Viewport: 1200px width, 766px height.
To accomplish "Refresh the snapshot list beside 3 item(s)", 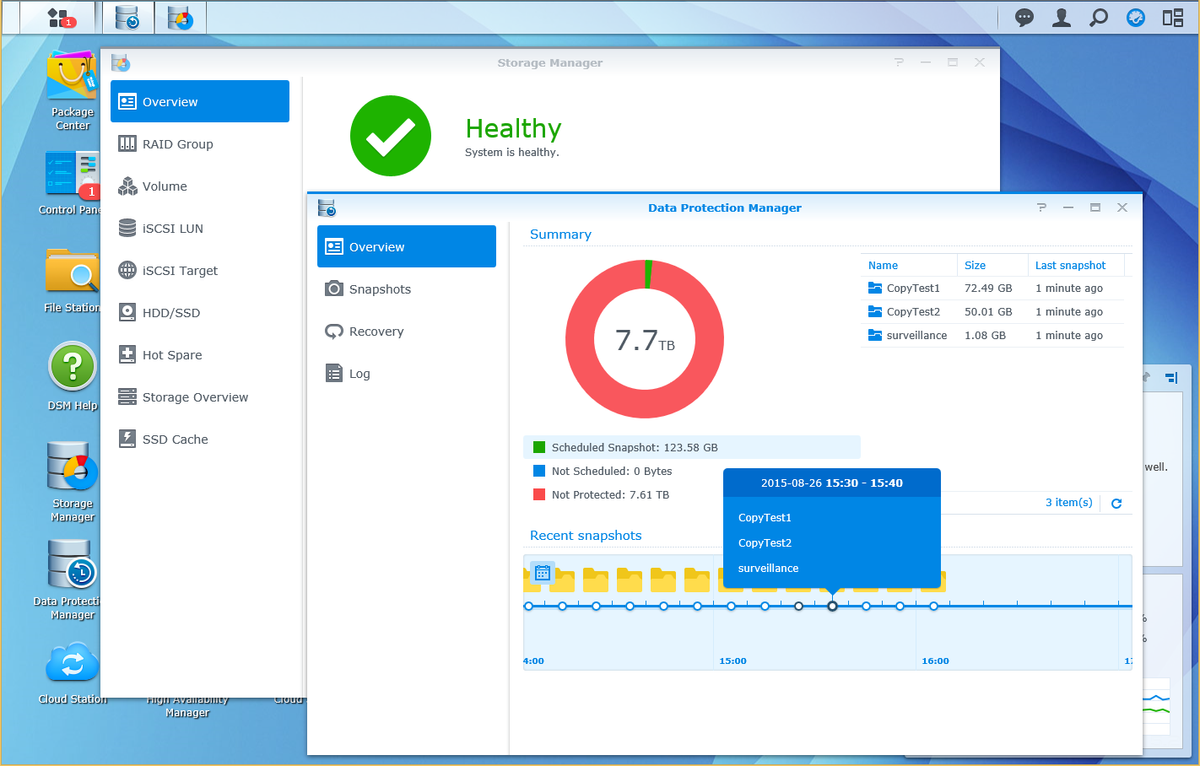I will coord(1116,503).
